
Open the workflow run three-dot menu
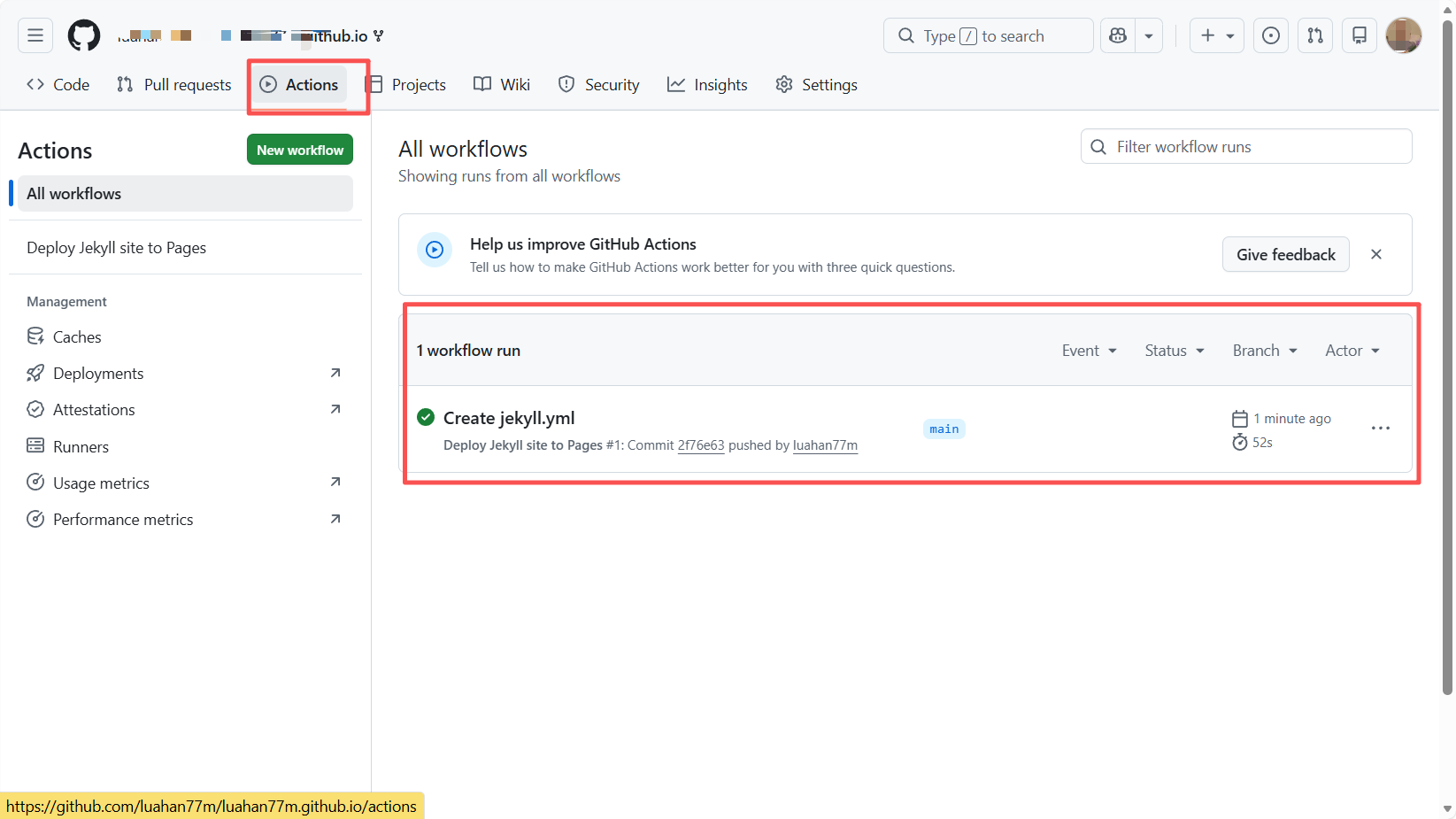(1380, 429)
